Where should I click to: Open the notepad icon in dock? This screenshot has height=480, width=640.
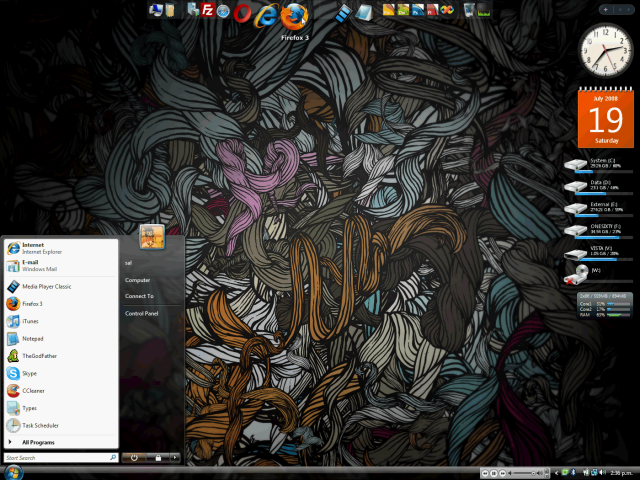click(363, 13)
